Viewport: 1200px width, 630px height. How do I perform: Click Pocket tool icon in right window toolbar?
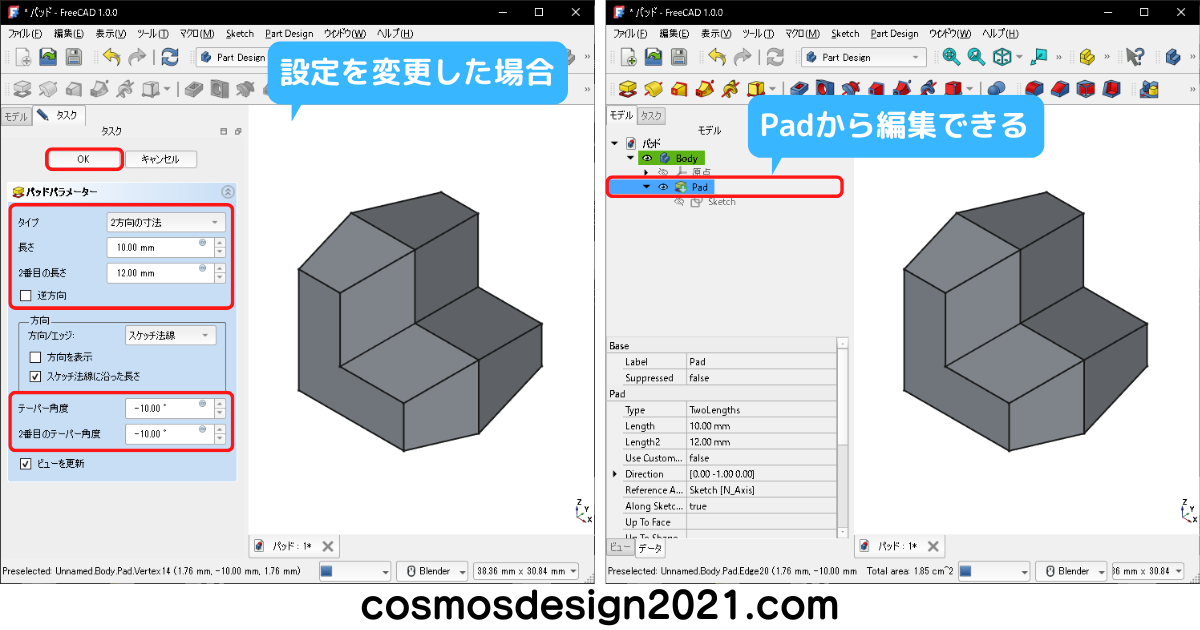pyautogui.click(x=799, y=90)
